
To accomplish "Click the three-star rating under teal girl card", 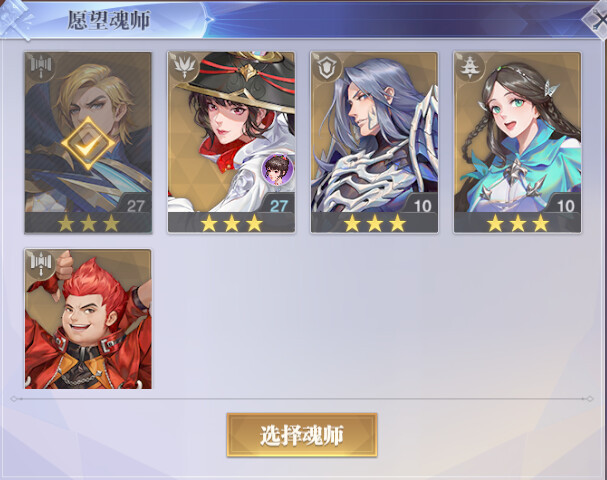I will tap(518, 224).
